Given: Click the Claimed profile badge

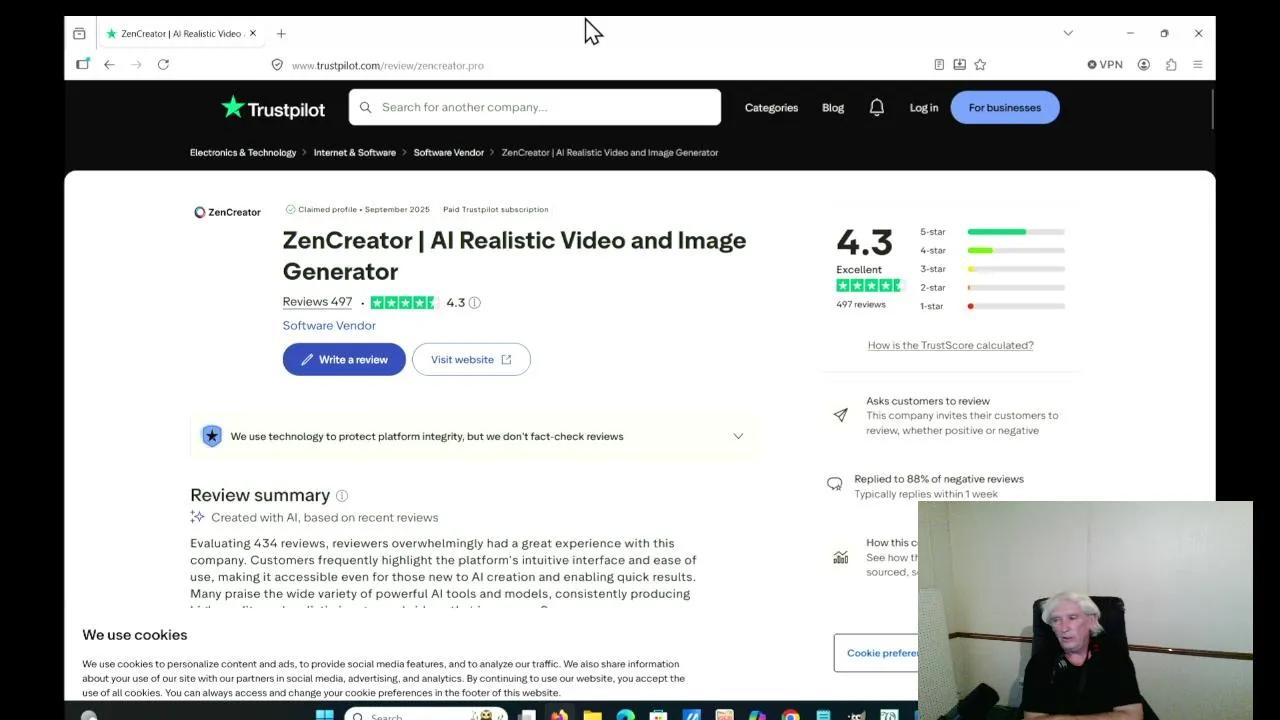Looking at the screenshot, I should click(357, 210).
